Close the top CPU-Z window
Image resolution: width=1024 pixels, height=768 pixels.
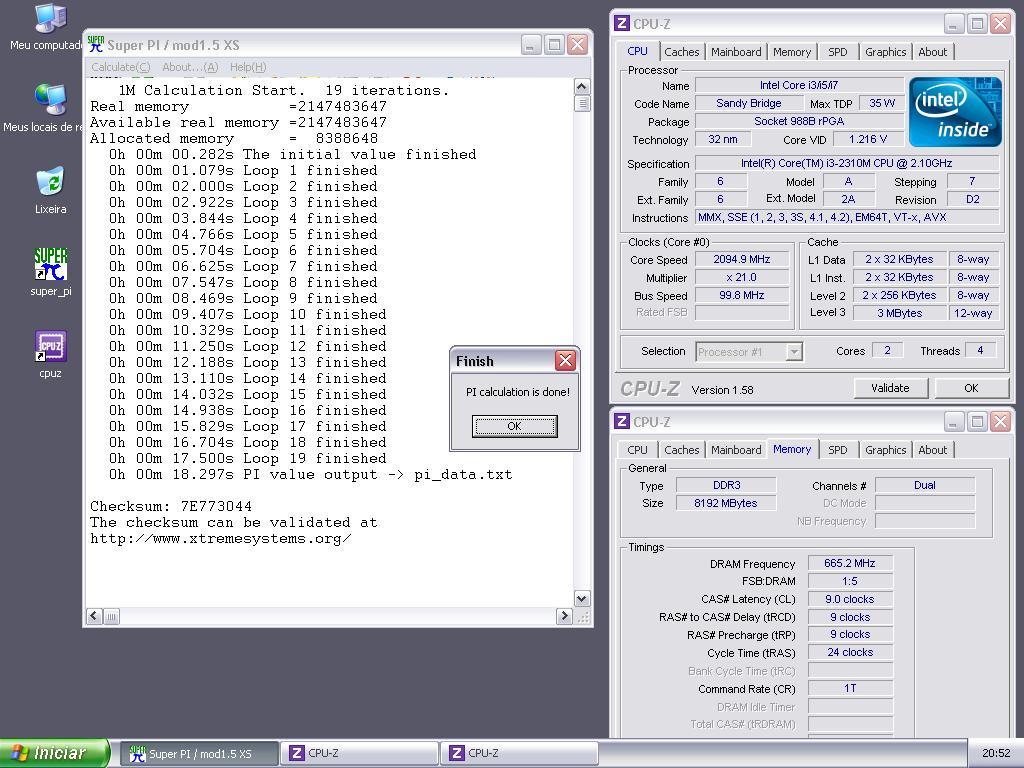tap(1000, 24)
